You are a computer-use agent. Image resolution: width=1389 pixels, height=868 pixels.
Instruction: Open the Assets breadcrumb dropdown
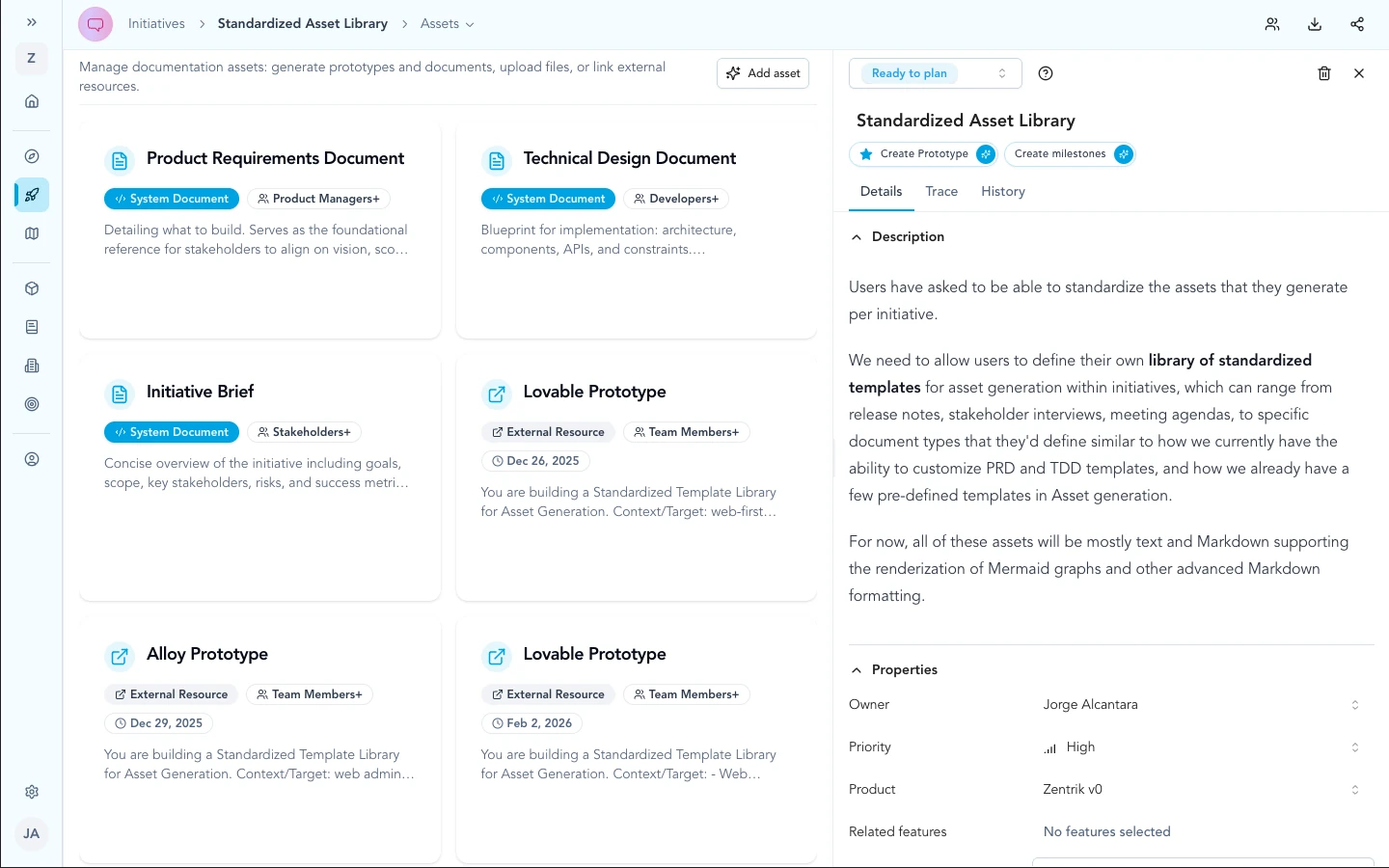[x=447, y=24]
